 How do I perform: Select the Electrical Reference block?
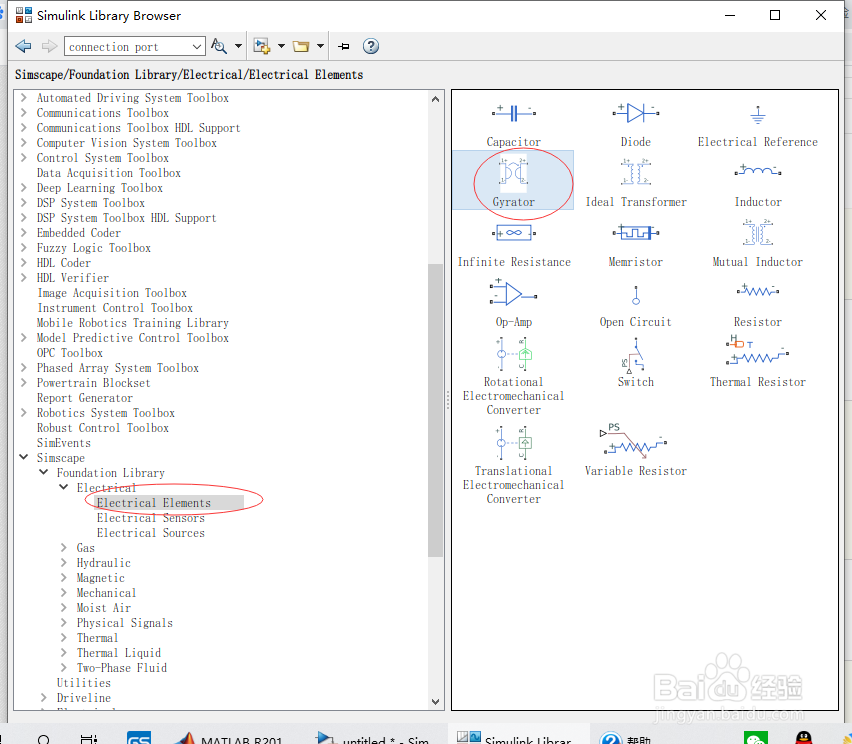pyautogui.click(x=757, y=126)
